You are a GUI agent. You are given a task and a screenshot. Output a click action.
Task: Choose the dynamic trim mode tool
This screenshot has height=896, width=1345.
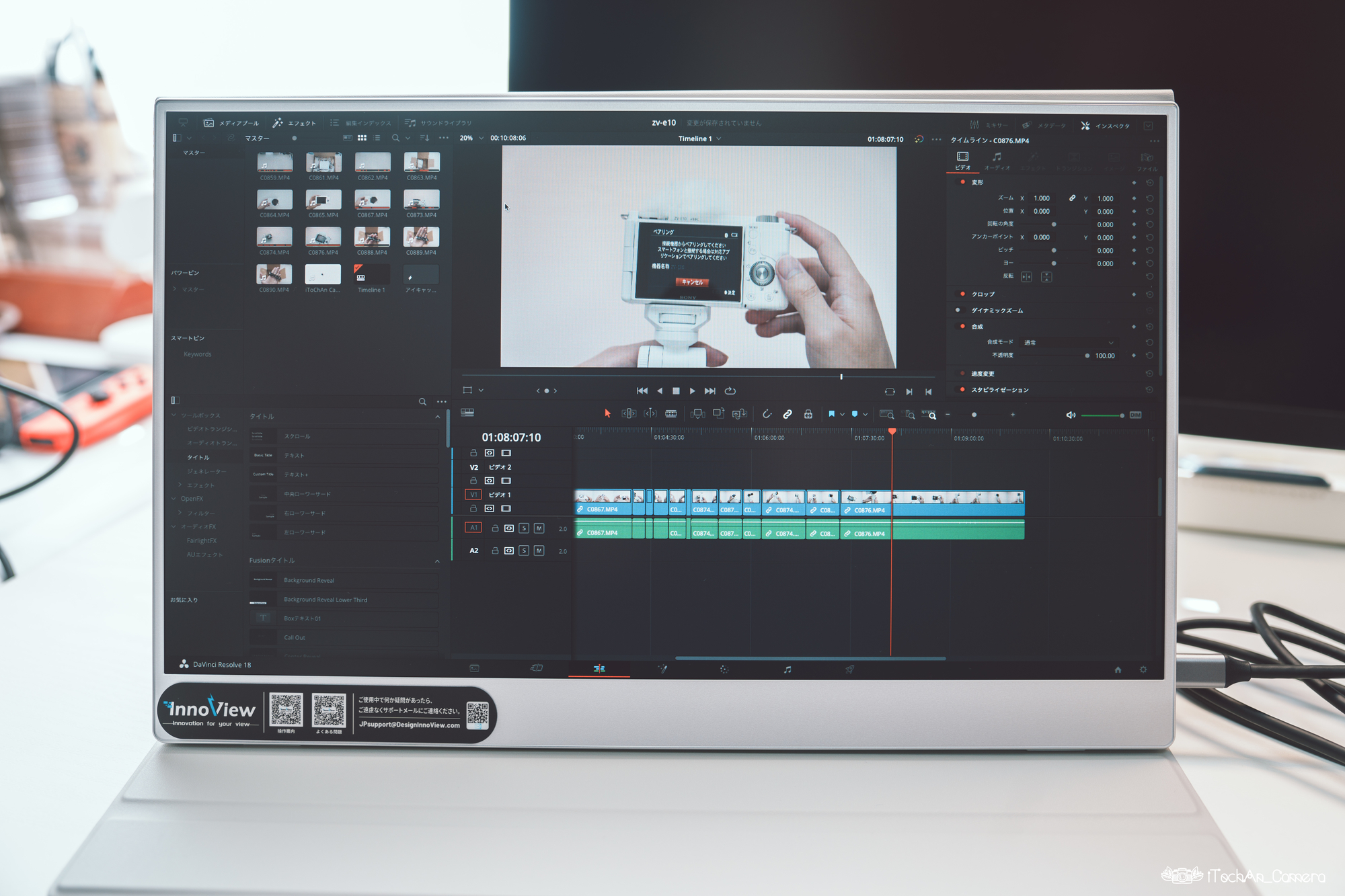click(x=650, y=413)
